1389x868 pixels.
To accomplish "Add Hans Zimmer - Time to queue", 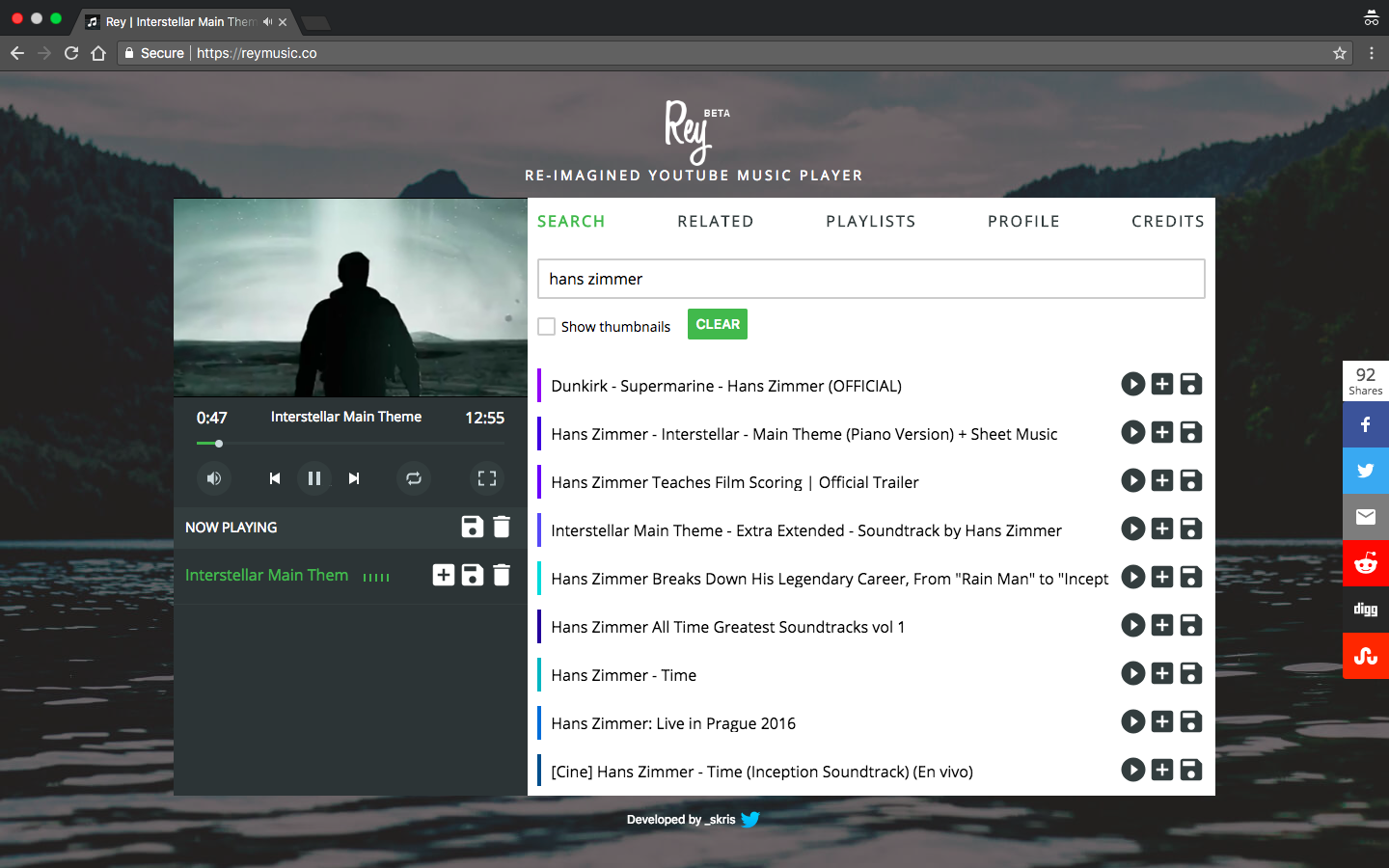I will 1162,674.
